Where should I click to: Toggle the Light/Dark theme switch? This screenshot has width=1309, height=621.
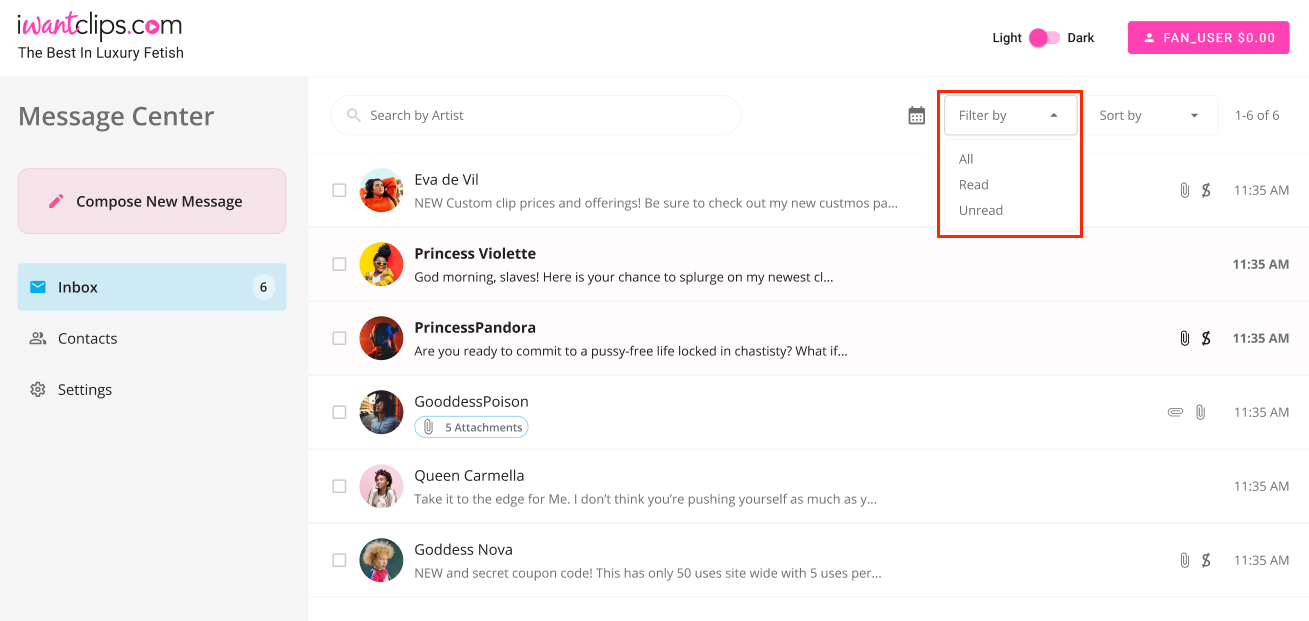(x=1044, y=38)
